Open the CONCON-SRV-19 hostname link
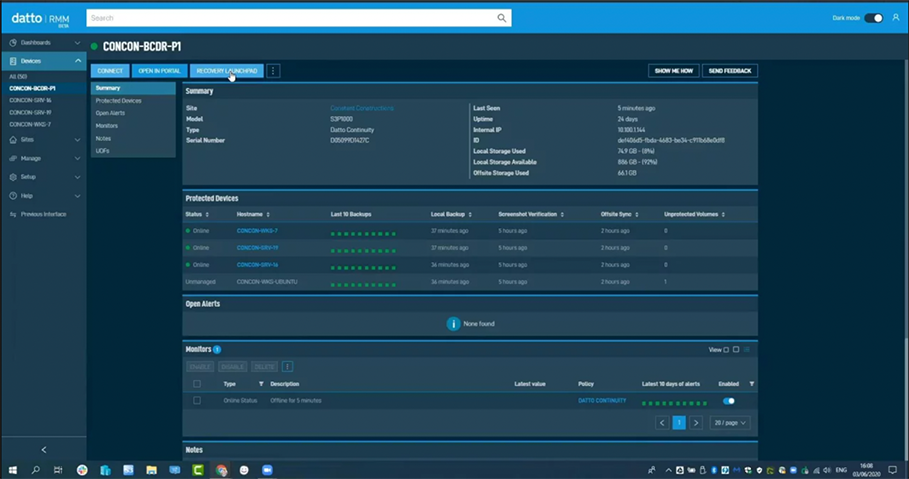The image size is (909, 479). tap(257, 248)
